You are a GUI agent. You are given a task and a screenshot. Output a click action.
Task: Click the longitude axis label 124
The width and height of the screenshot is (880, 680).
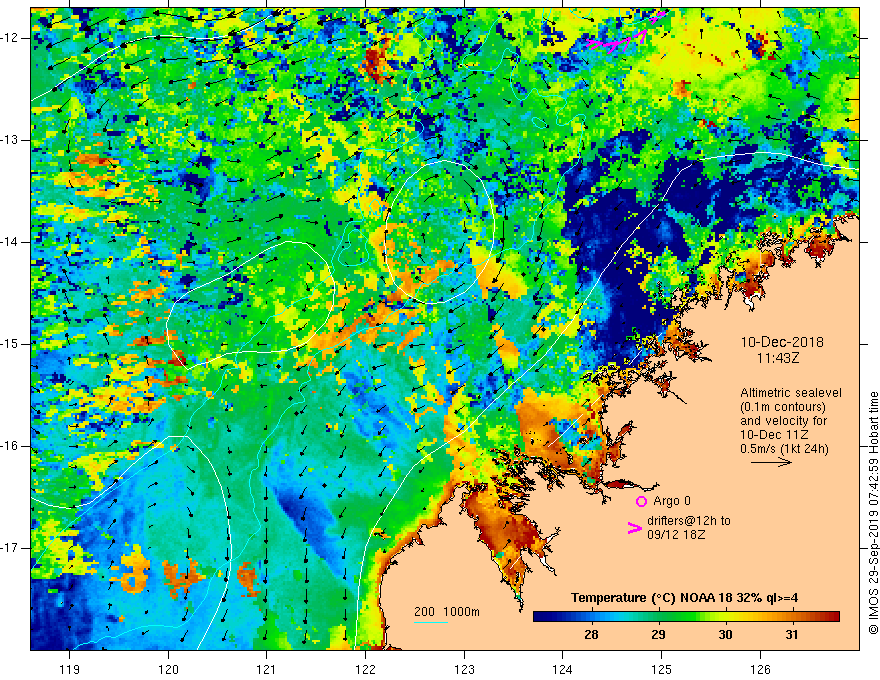click(x=562, y=669)
